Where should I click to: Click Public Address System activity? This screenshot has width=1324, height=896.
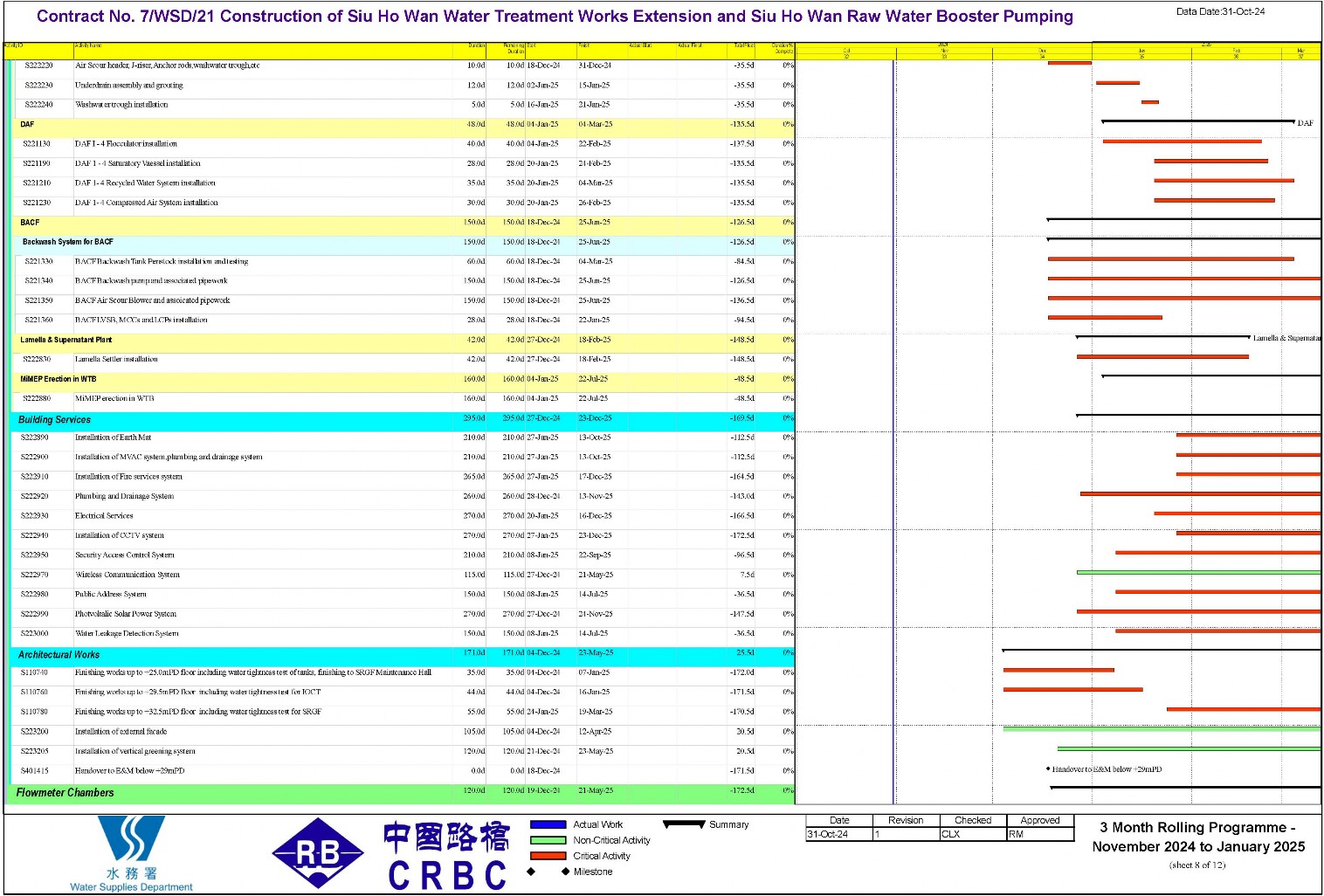[x=110, y=594]
